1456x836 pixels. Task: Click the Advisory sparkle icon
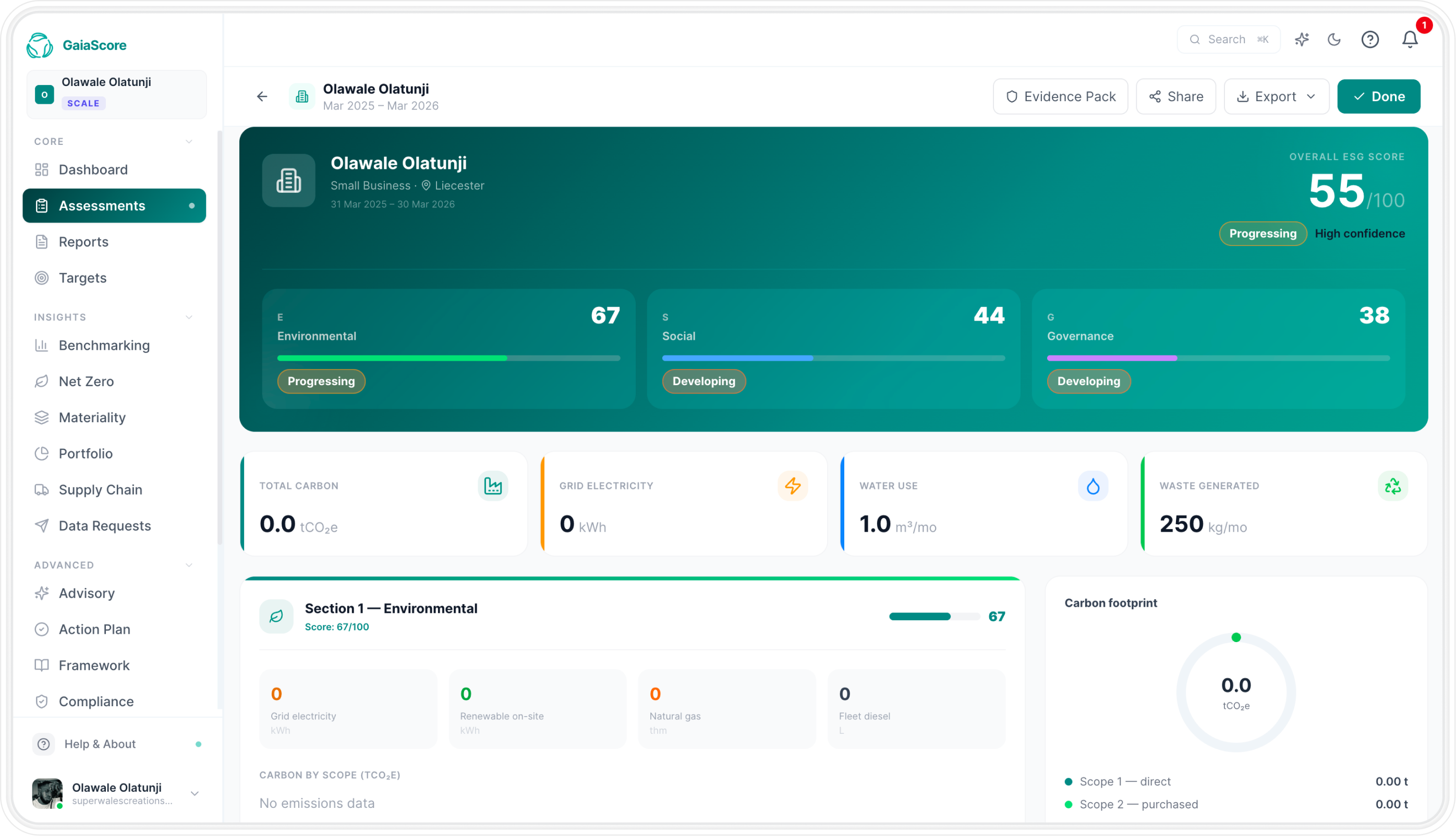(41, 593)
